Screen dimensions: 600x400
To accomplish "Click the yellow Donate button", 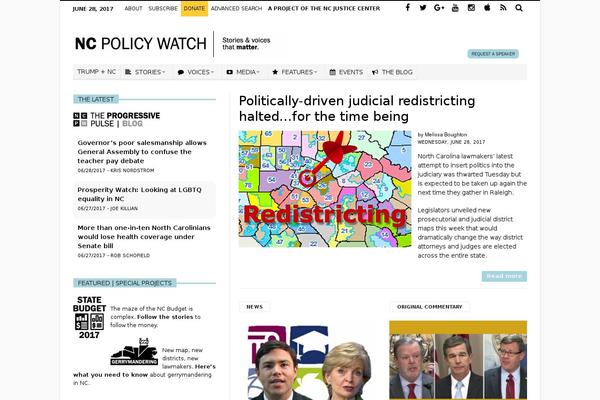I will point(194,8).
